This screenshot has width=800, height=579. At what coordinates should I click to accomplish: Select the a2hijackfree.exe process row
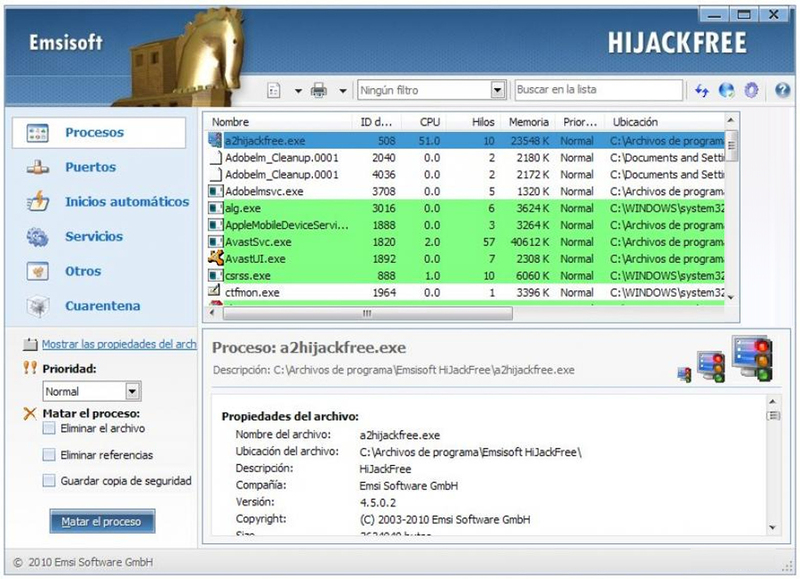coord(465,141)
